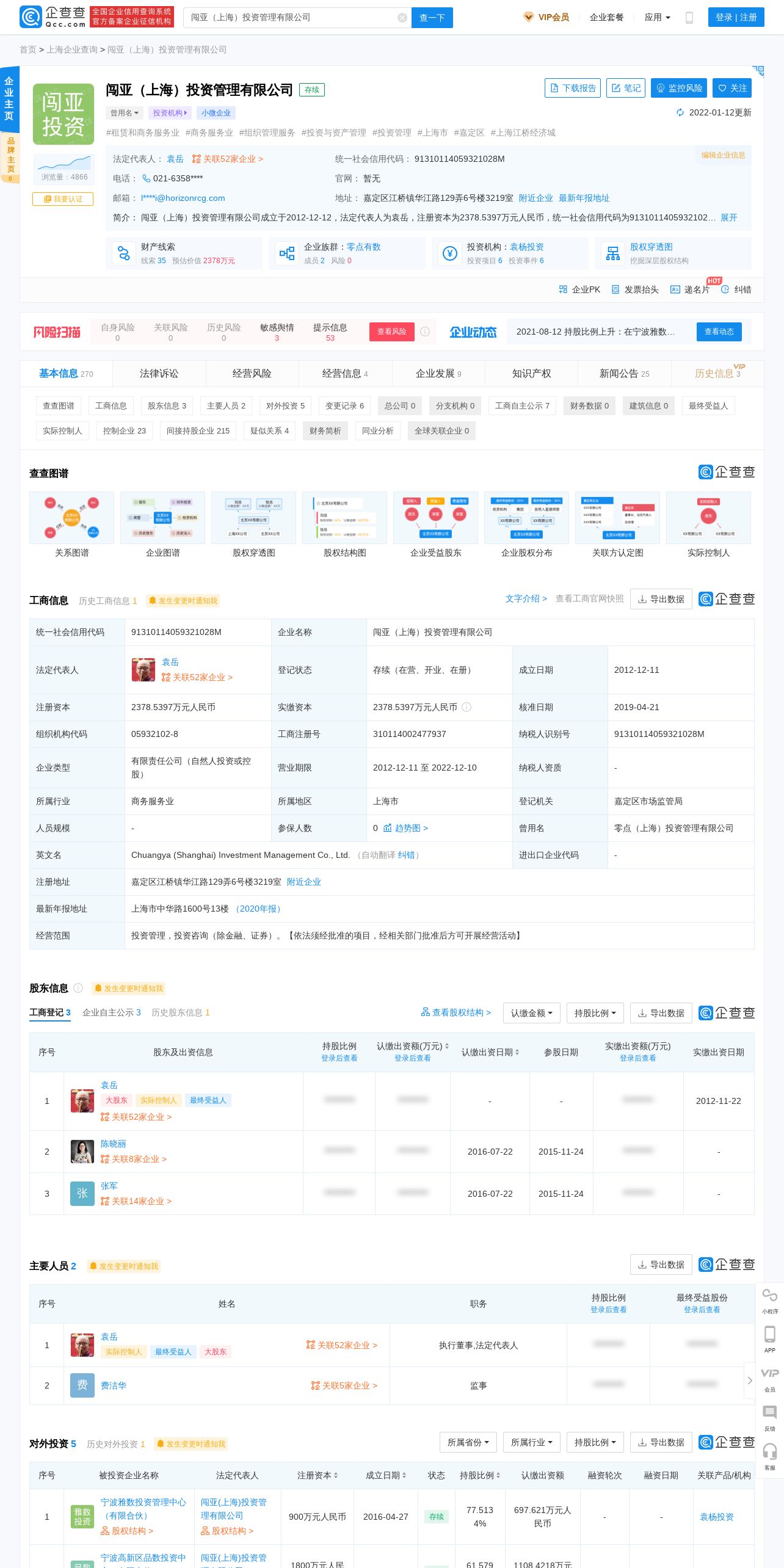
Task: Switch to 经营信息 tab
Action: [x=345, y=374]
